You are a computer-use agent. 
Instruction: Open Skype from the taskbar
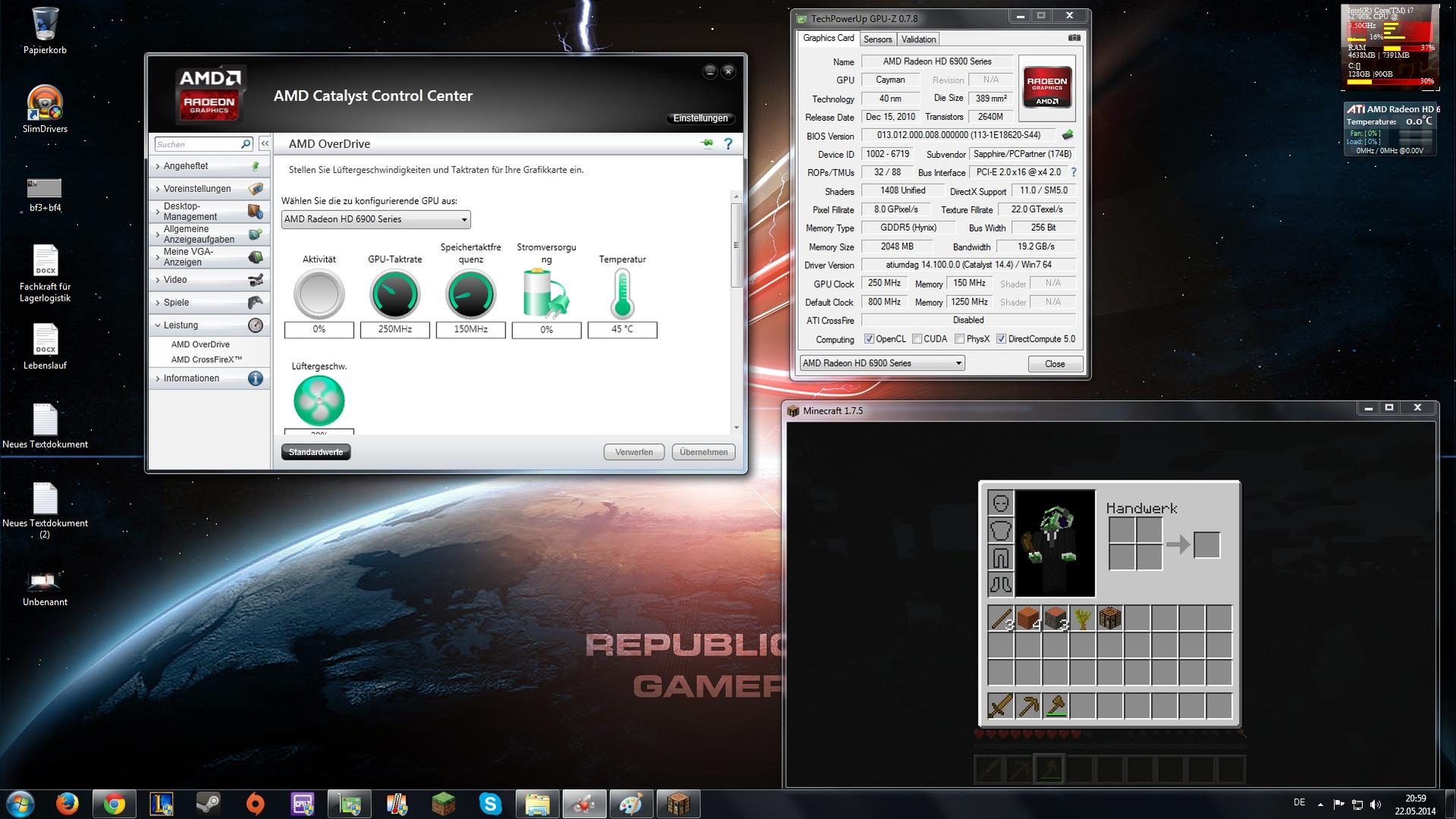[490, 803]
